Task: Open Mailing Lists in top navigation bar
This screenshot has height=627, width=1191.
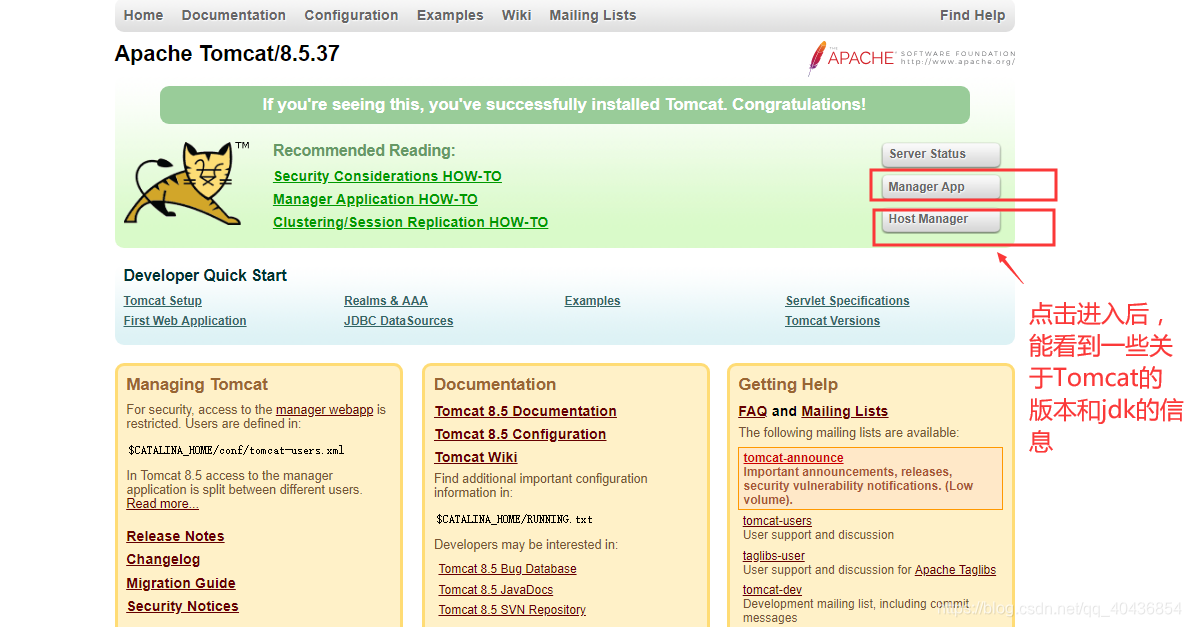Action: tap(592, 15)
